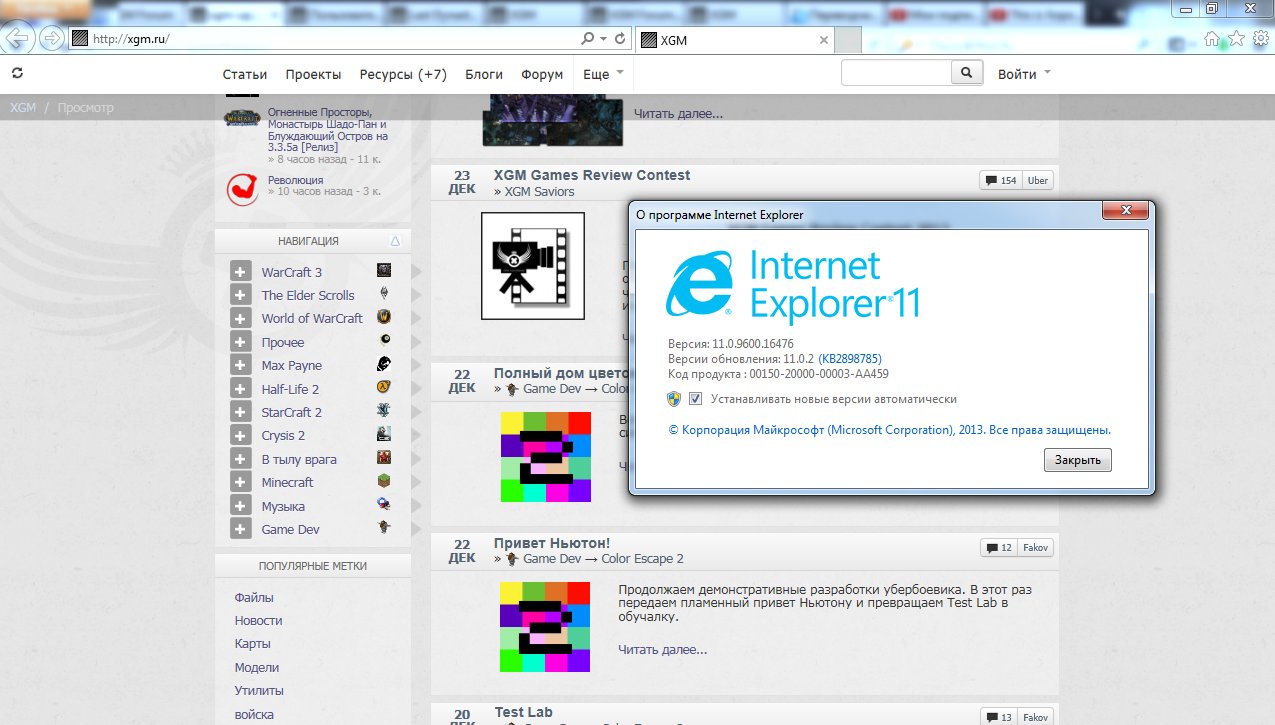The width and height of the screenshot is (1275, 725).
Task: Collapse the НАВИГАЦИЯ panel triangle
Action: (395, 241)
